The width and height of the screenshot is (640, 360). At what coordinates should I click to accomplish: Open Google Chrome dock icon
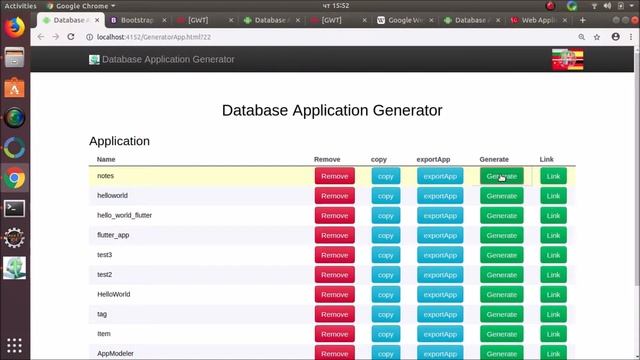pos(15,178)
